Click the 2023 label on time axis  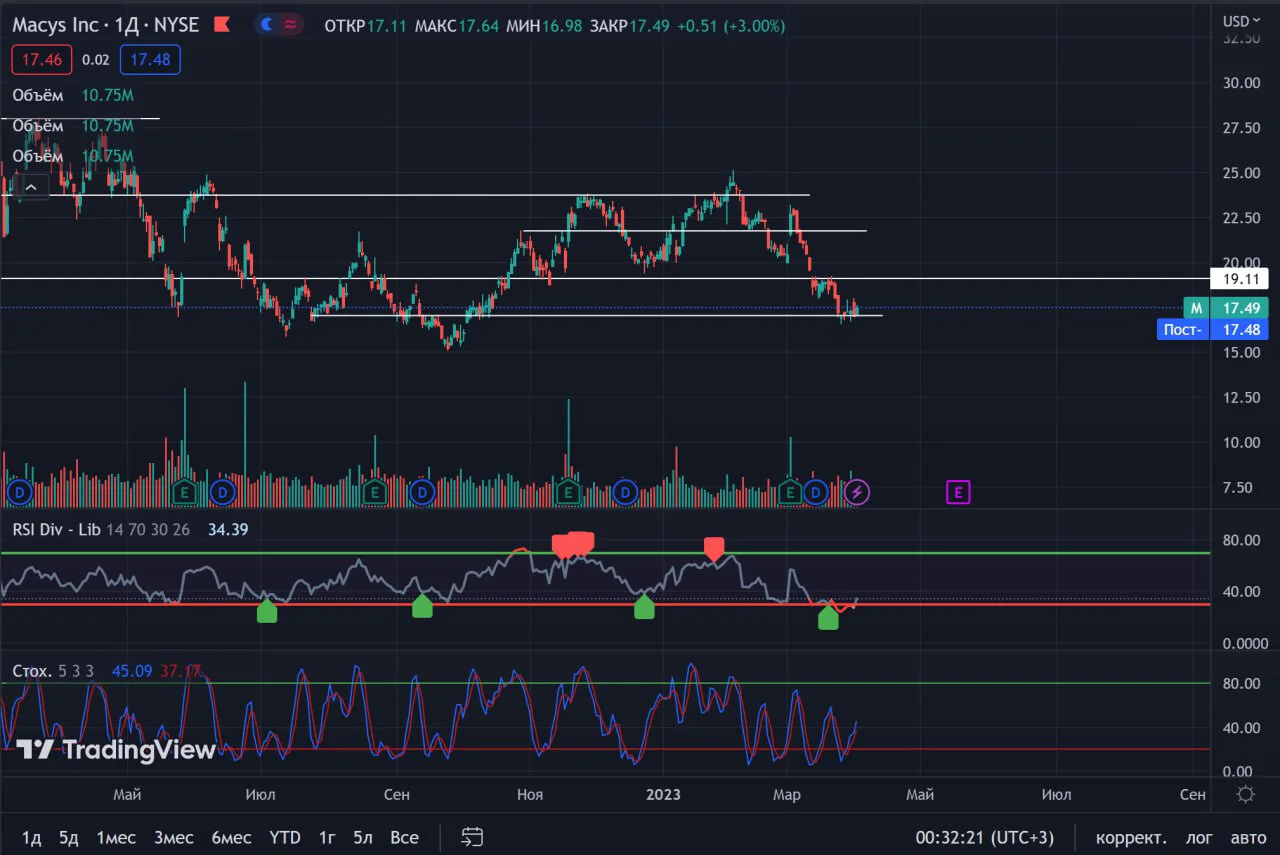(664, 794)
